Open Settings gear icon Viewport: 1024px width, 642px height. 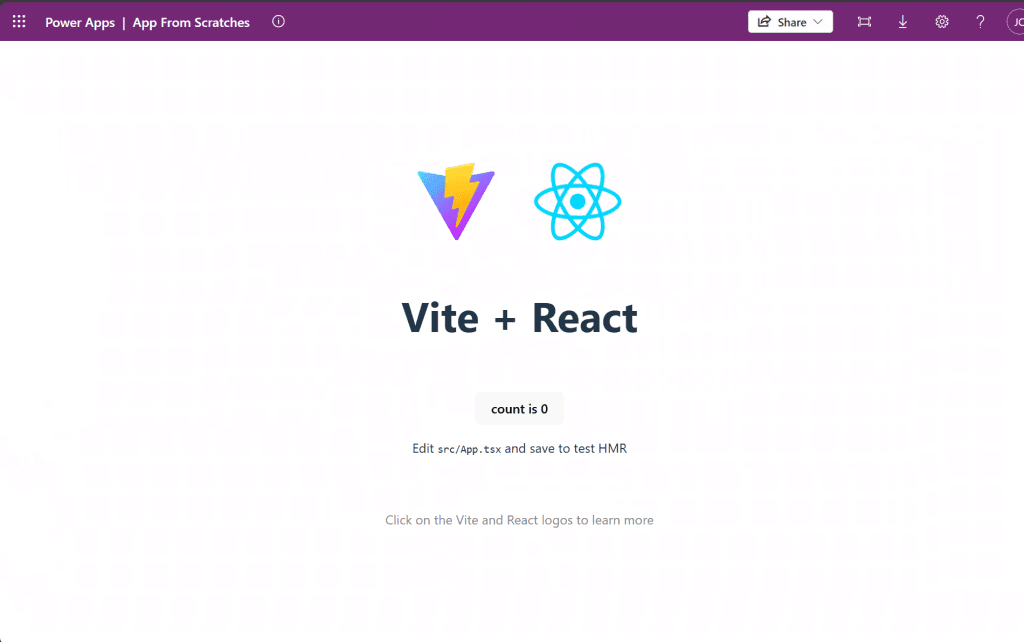point(941,22)
